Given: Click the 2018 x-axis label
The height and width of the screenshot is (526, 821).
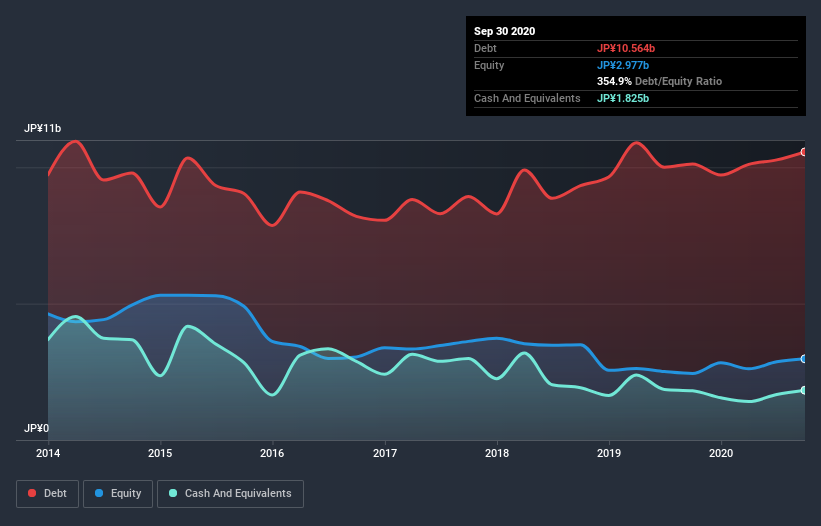Looking at the screenshot, I should 497,453.
